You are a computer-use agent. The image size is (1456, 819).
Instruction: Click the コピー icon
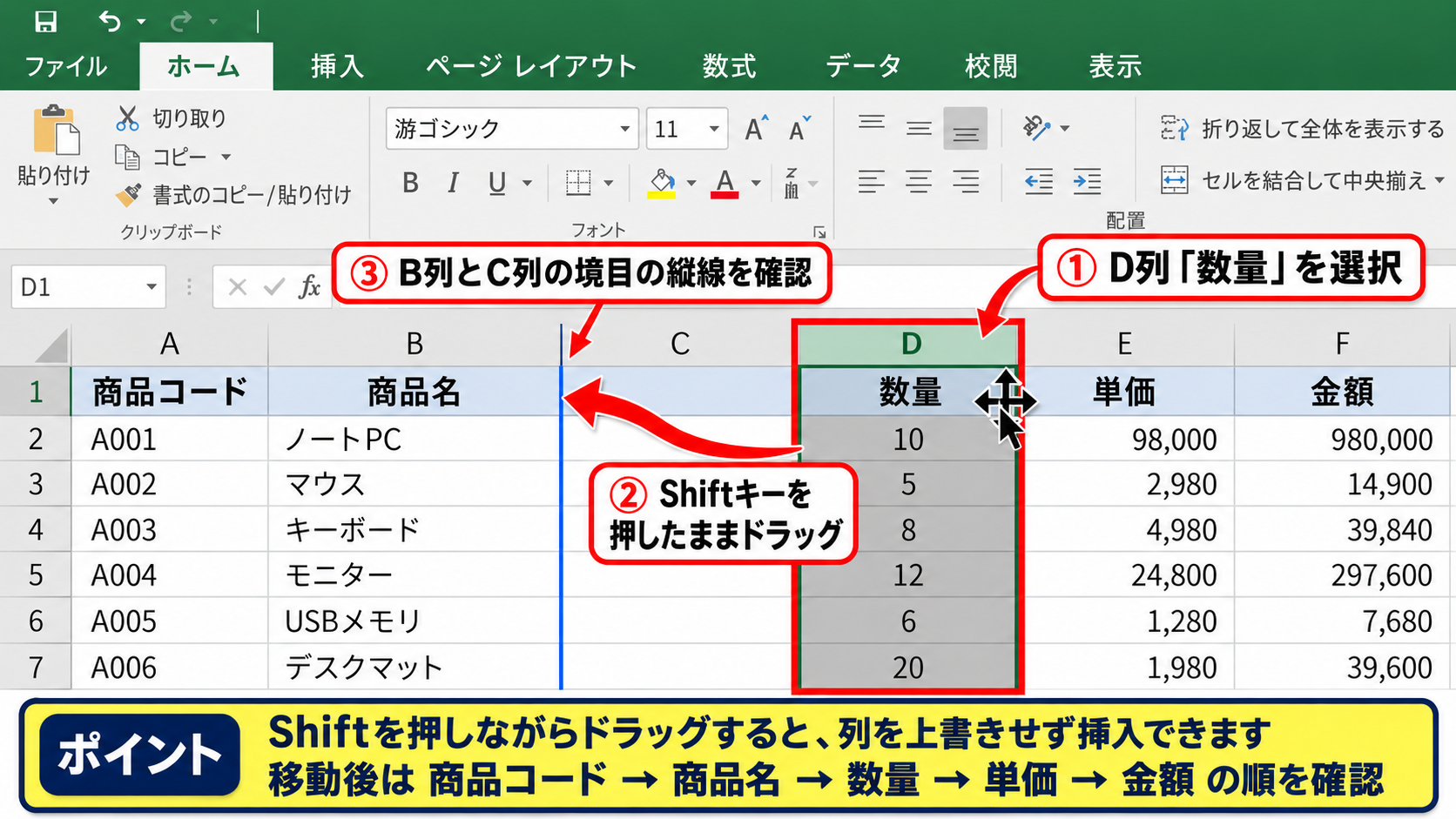128,157
